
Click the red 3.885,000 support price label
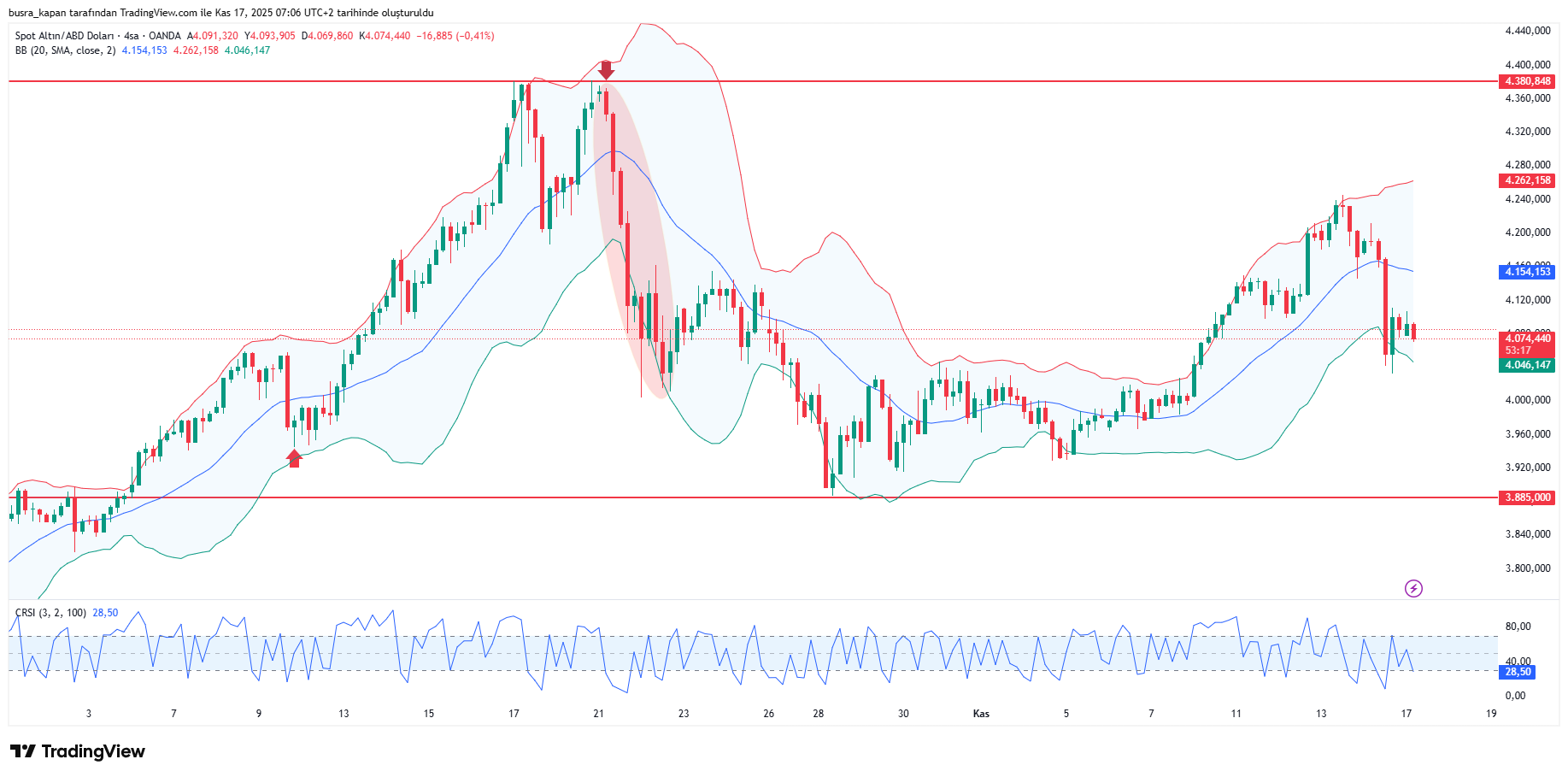point(1528,497)
